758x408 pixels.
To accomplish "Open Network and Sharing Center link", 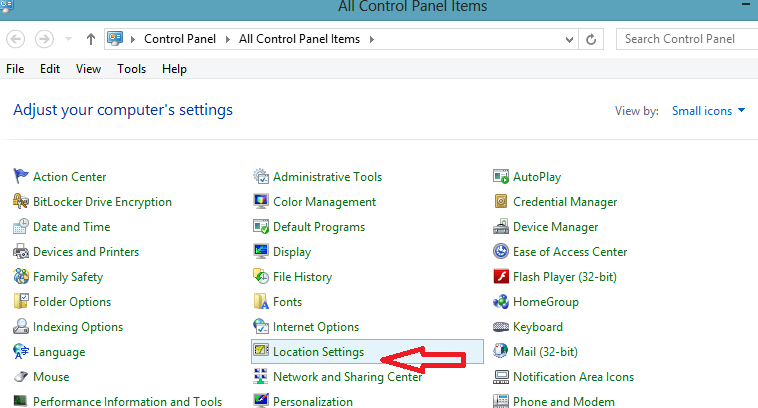I will click(348, 377).
